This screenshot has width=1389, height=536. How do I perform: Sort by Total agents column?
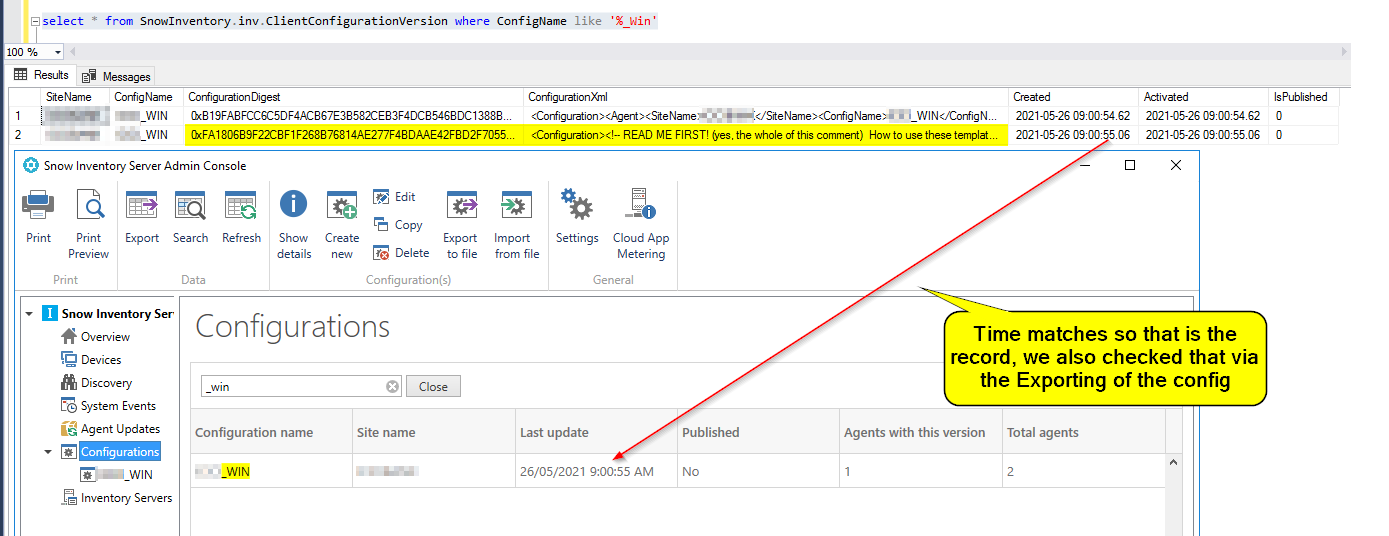click(x=1083, y=433)
